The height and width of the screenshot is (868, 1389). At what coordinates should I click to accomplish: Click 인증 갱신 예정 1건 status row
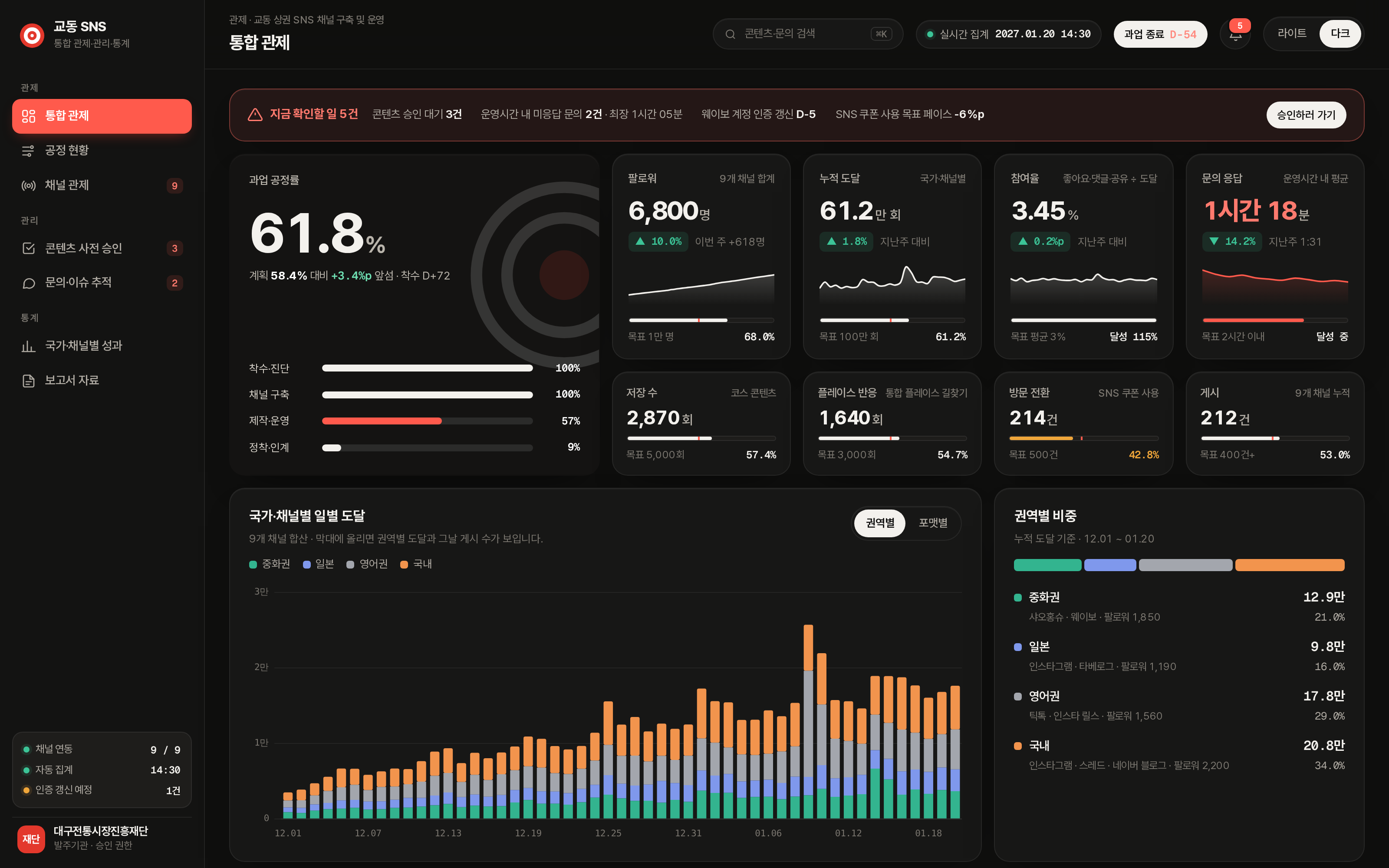(102, 790)
